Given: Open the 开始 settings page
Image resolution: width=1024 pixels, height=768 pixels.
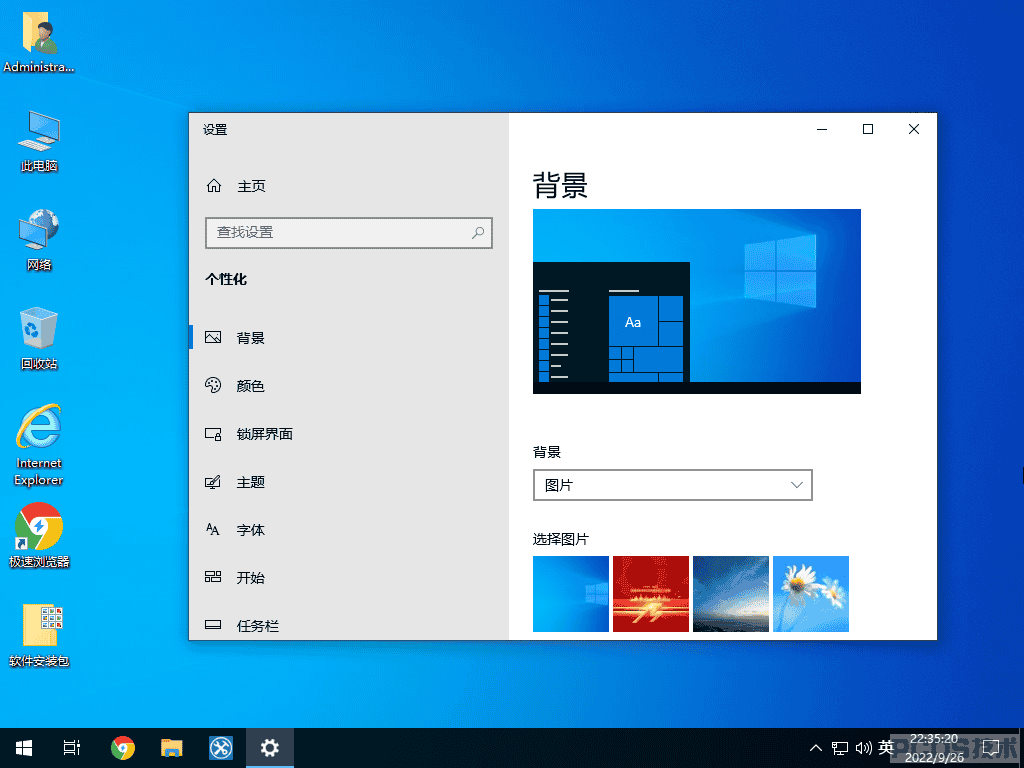Looking at the screenshot, I should (x=349, y=577).
